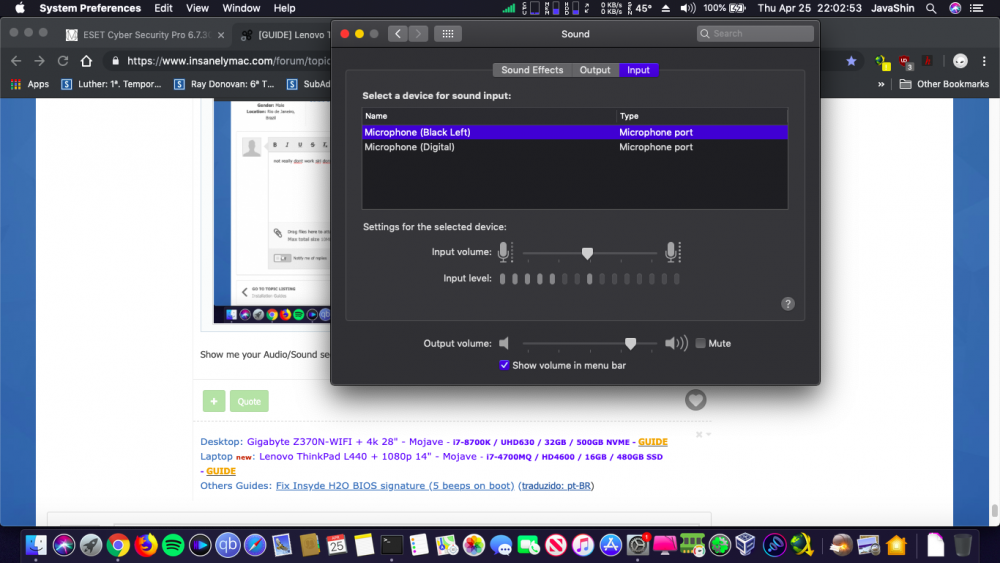Click the bookmark star in Chrome's address bar
This screenshot has height=563, width=1000.
point(851,61)
